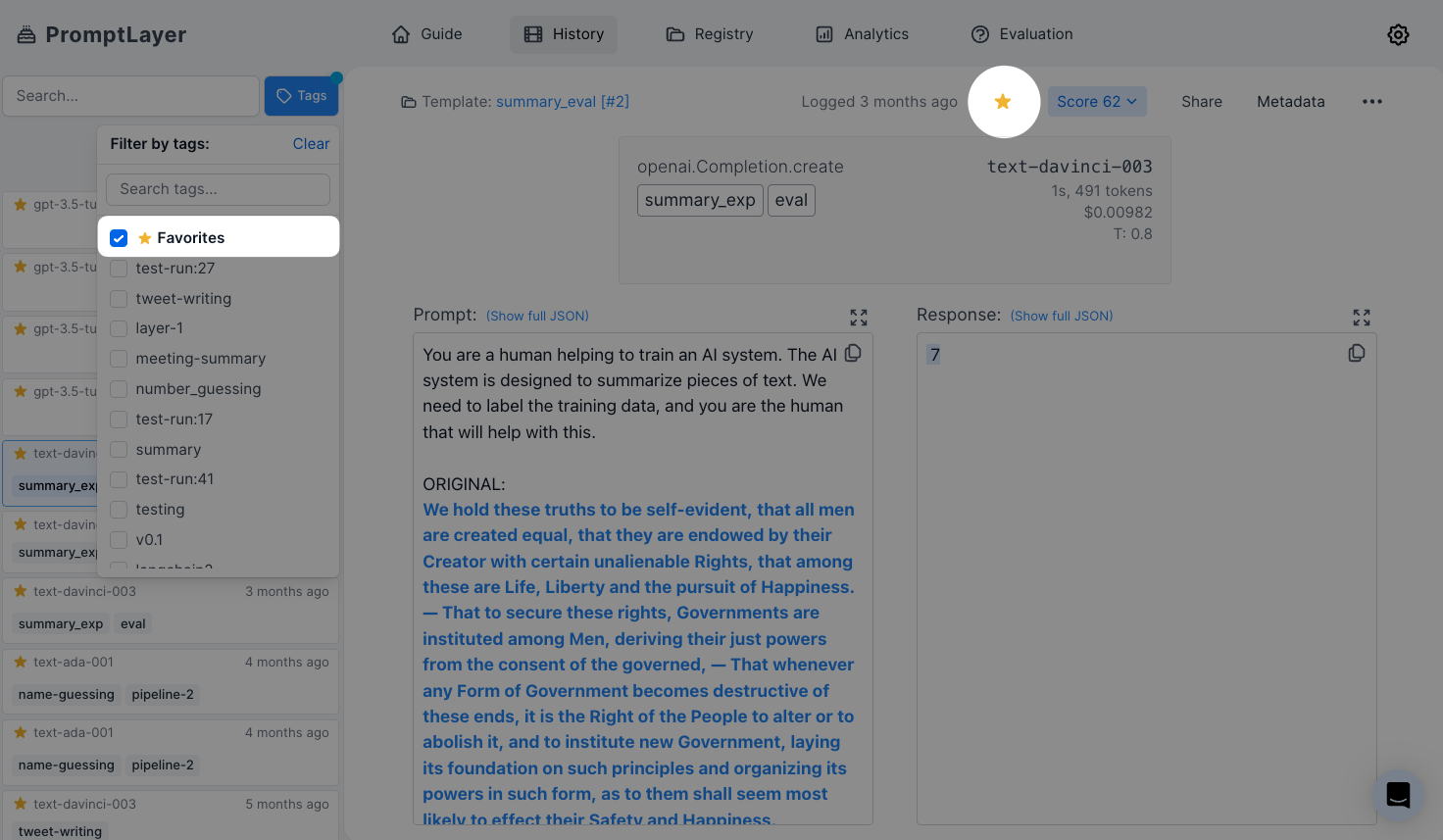Show full JSON for the Prompt
The width and height of the screenshot is (1443, 840).
537,316
